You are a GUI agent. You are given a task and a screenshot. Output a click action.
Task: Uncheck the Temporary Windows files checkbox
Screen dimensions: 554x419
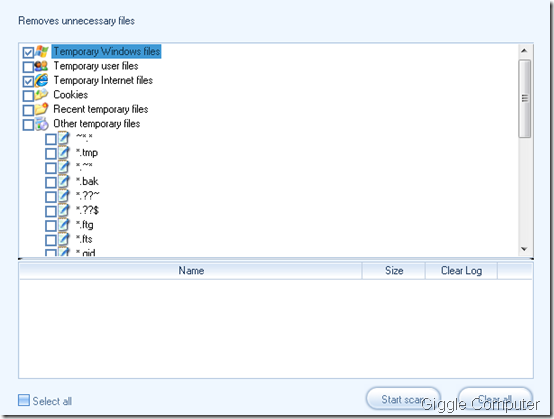[28, 53]
